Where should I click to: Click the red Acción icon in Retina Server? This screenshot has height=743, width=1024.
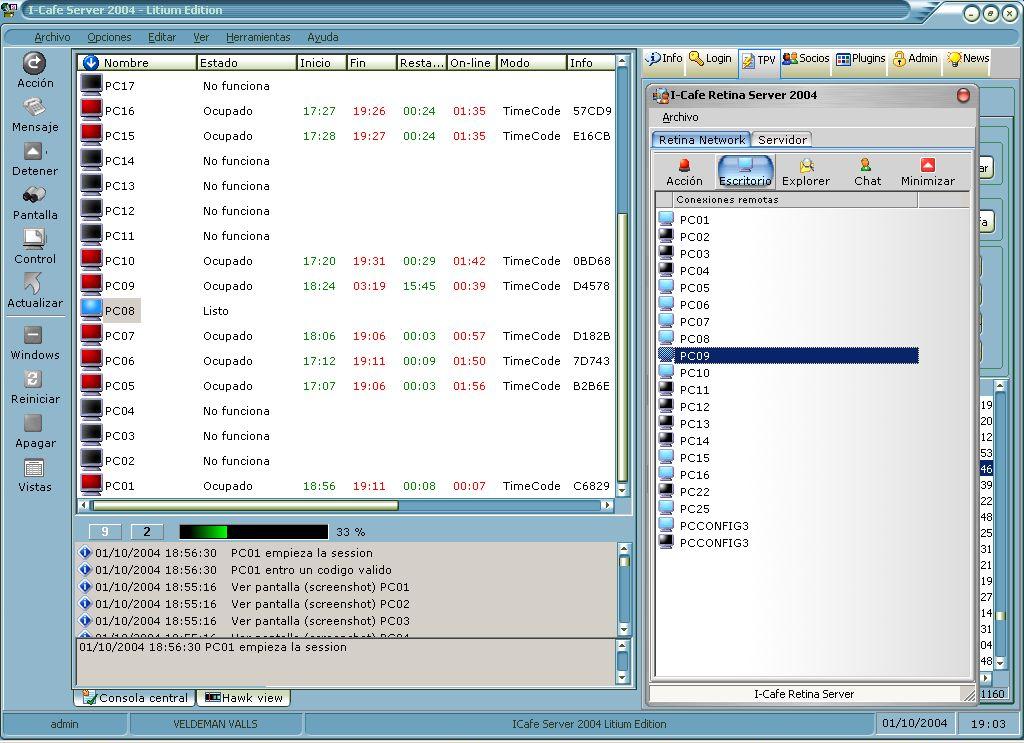(x=684, y=165)
